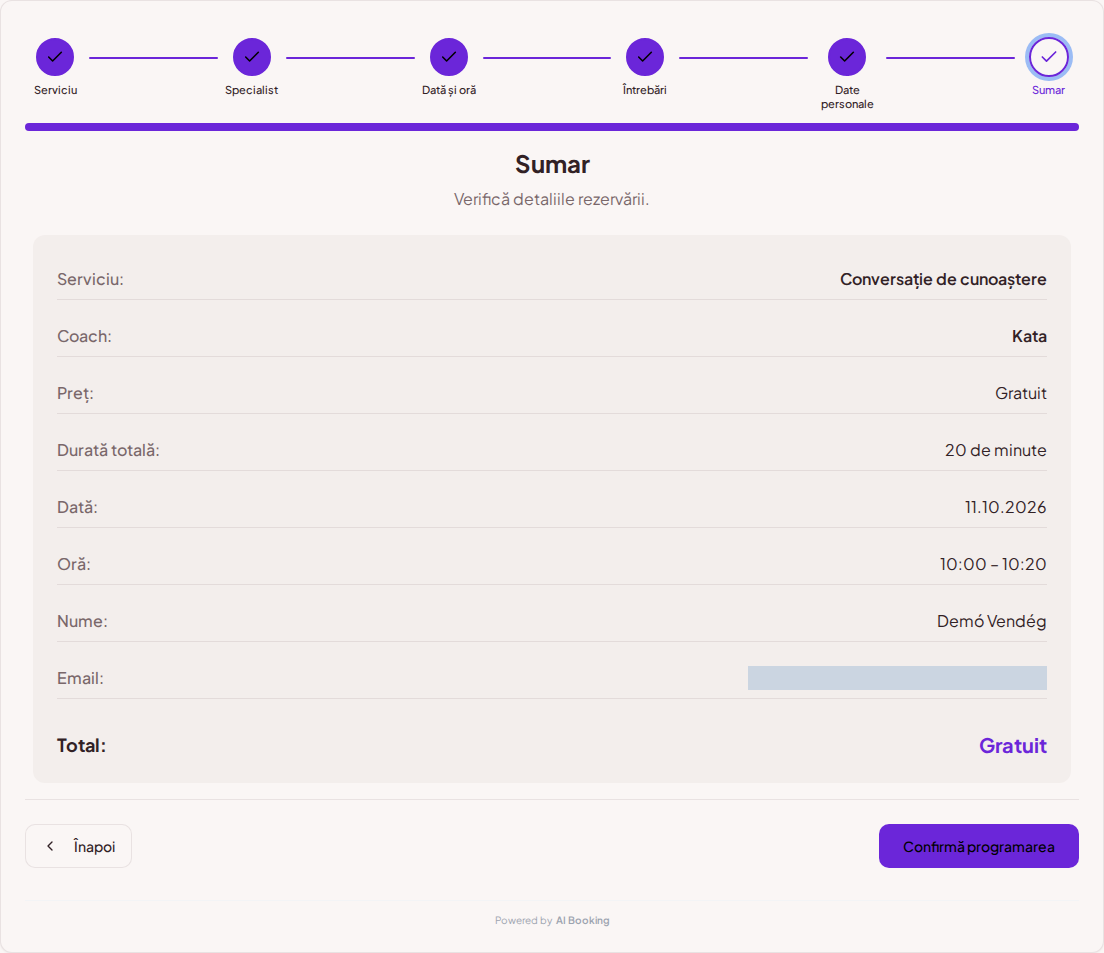Click the 11.10.2026 date value
The height and width of the screenshot is (953, 1104).
1005,507
